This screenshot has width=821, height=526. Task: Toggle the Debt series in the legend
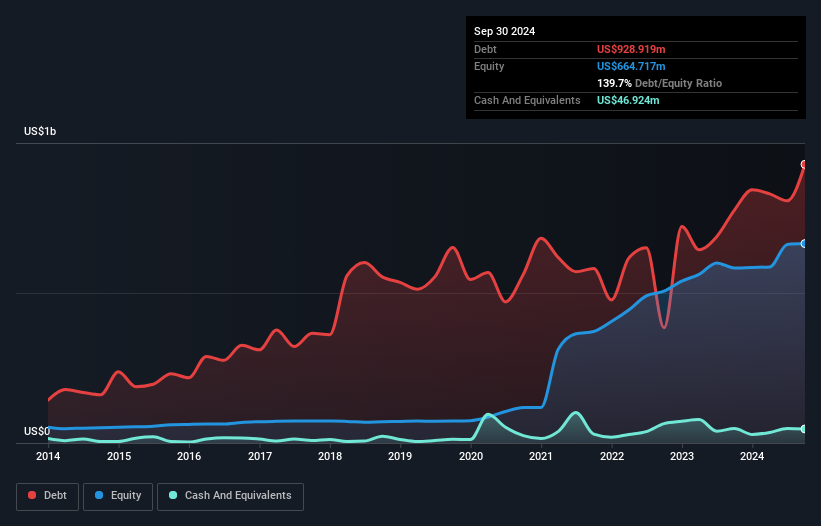point(48,496)
